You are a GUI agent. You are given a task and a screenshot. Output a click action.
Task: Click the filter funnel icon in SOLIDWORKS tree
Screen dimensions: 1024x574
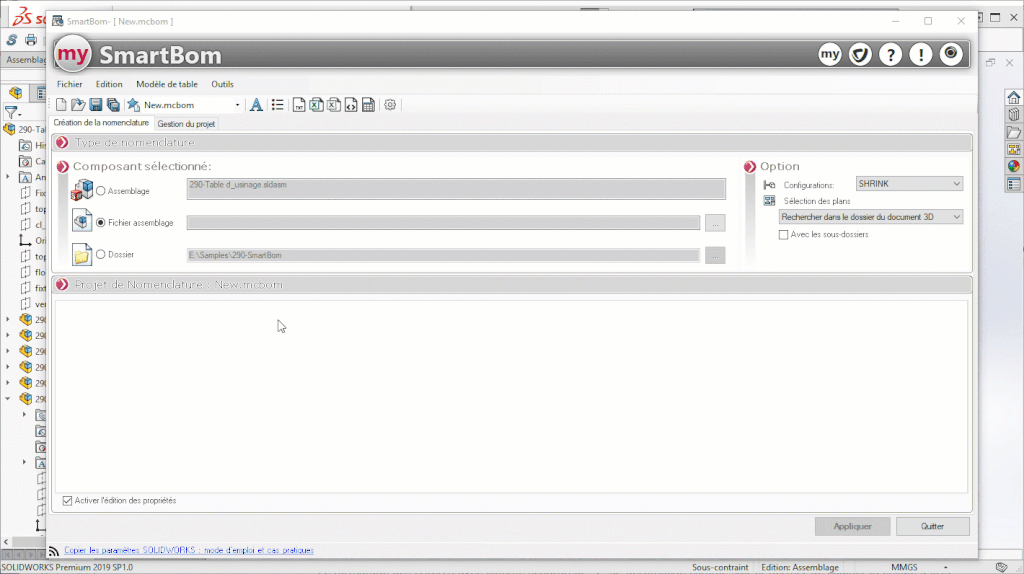pos(11,113)
